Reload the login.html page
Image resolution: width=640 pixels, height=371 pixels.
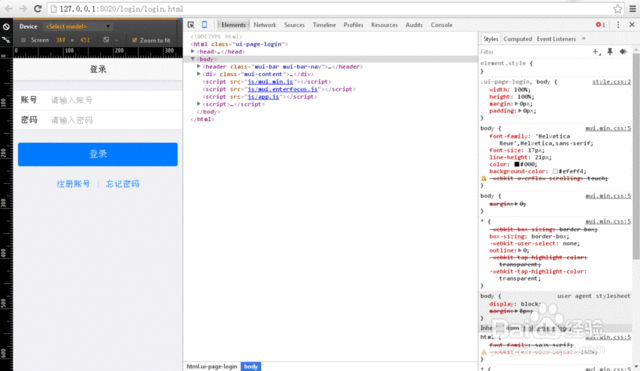click(38, 9)
